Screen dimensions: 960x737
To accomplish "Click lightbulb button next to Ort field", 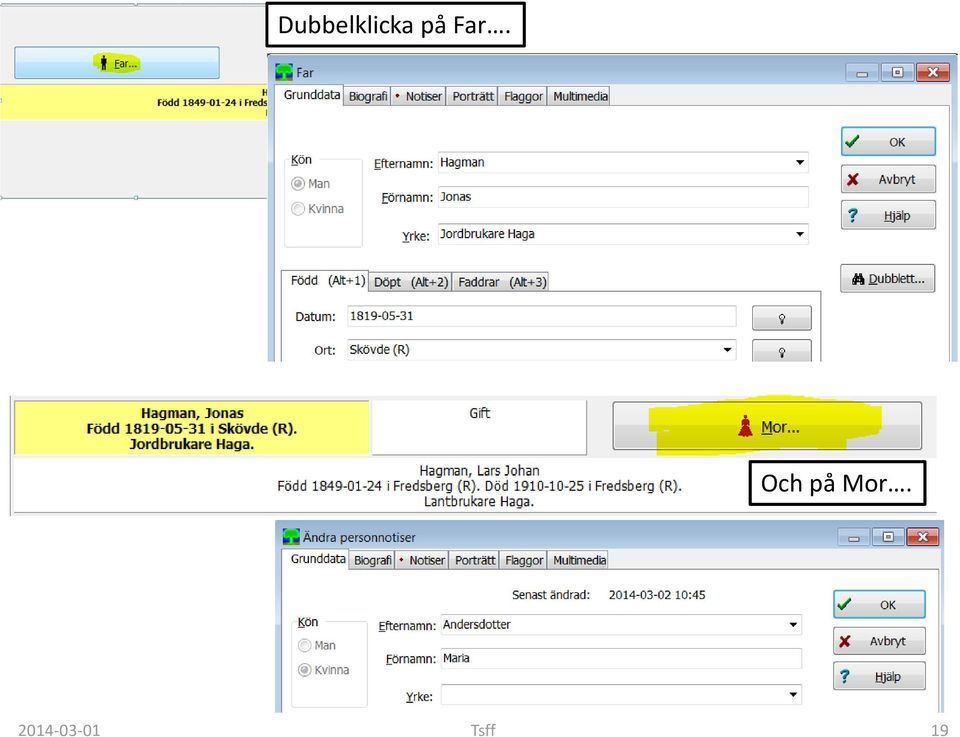I will (x=781, y=351).
